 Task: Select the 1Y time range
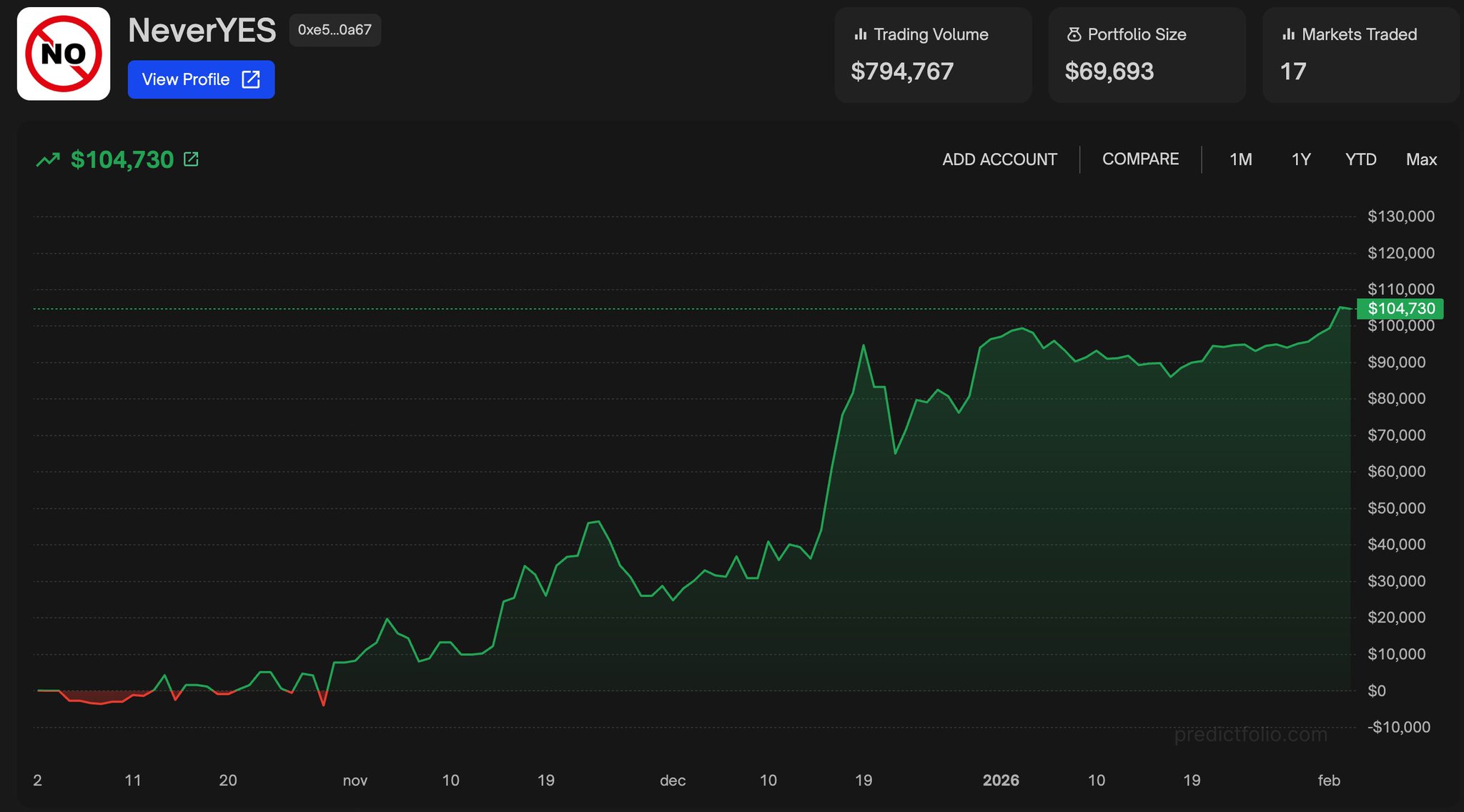click(x=1301, y=159)
